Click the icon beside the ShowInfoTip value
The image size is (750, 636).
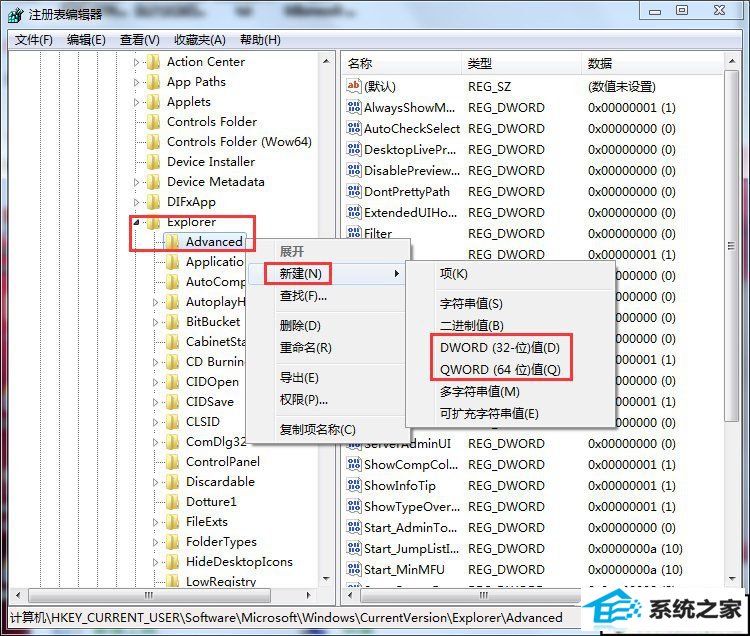[x=353, y=486]
